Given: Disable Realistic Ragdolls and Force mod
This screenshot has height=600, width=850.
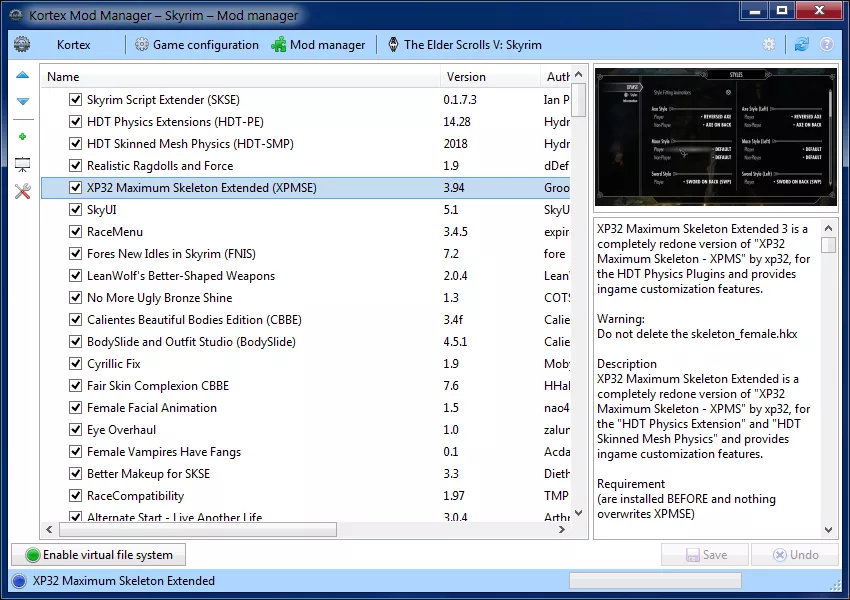Looking at the screenshot, I should 75,165.
